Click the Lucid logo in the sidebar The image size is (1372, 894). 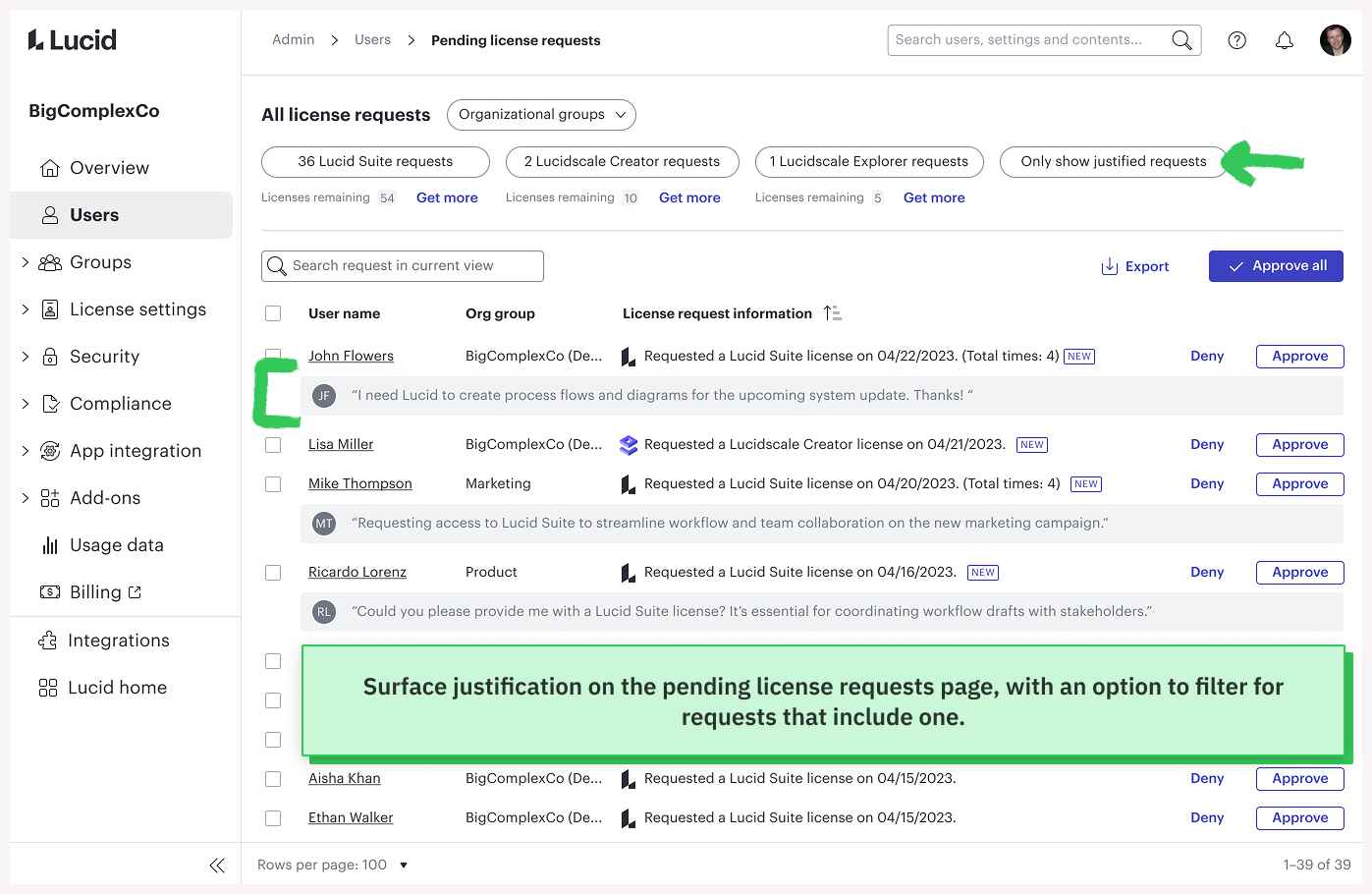[73, 40]
